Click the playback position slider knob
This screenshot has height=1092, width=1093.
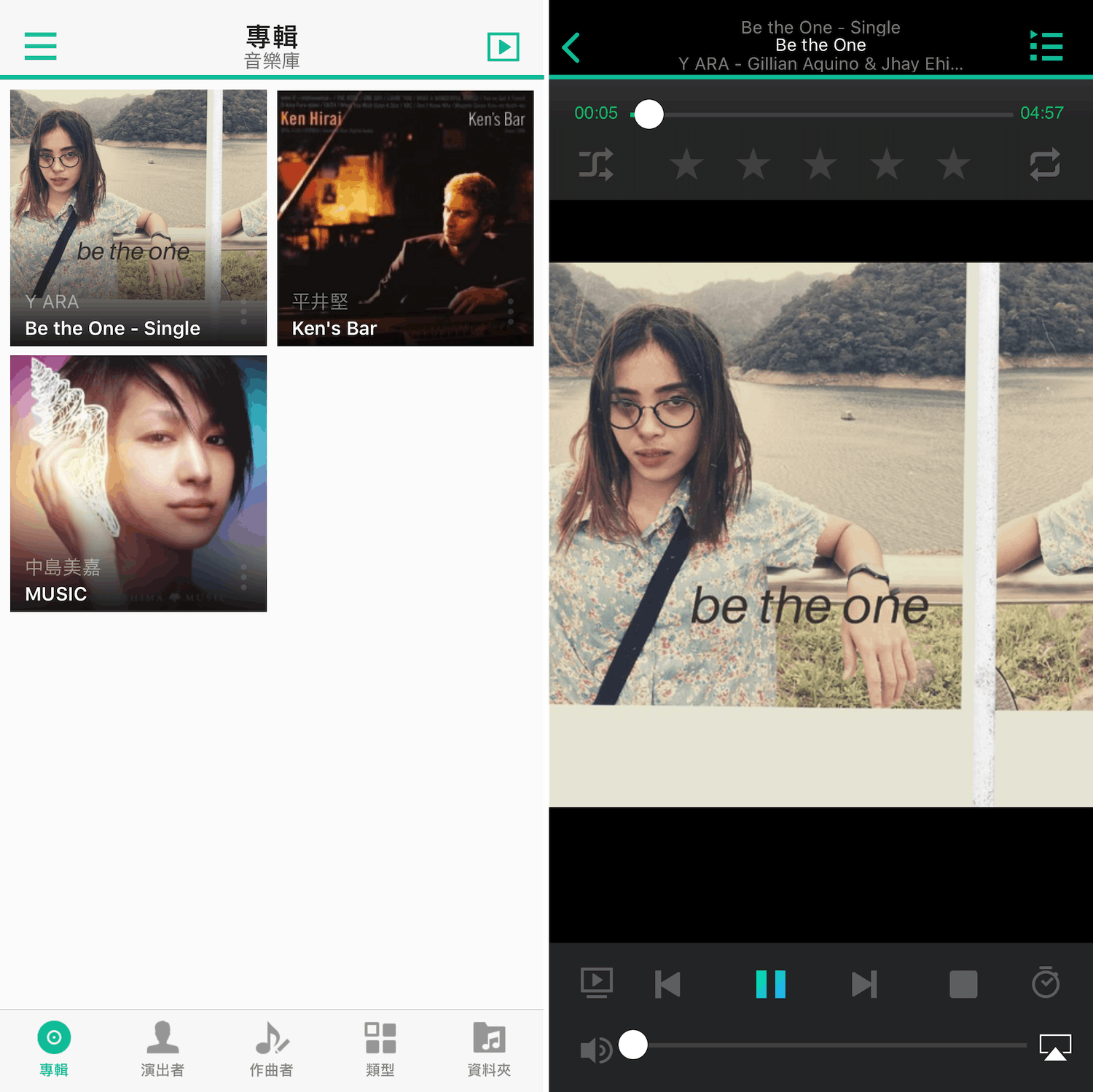click(x=649, y=114)
